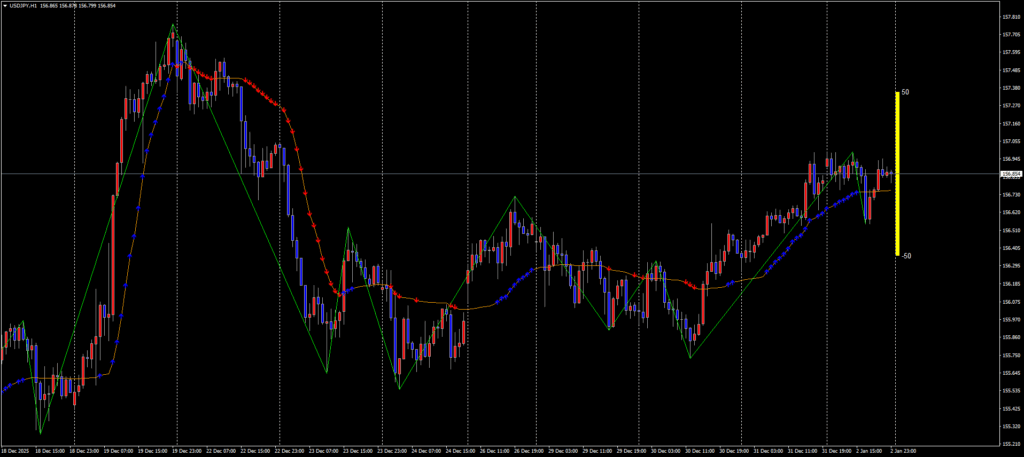Select the lowest green zigzag trough at far left

coord(39,432)
